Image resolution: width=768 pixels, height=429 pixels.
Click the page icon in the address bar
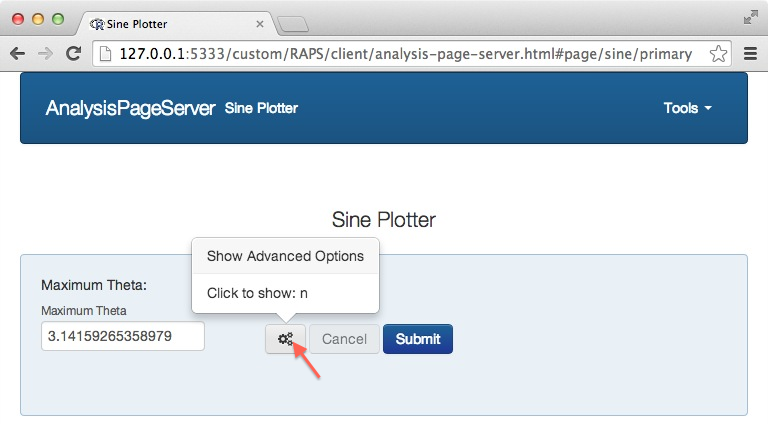[105, 54]
